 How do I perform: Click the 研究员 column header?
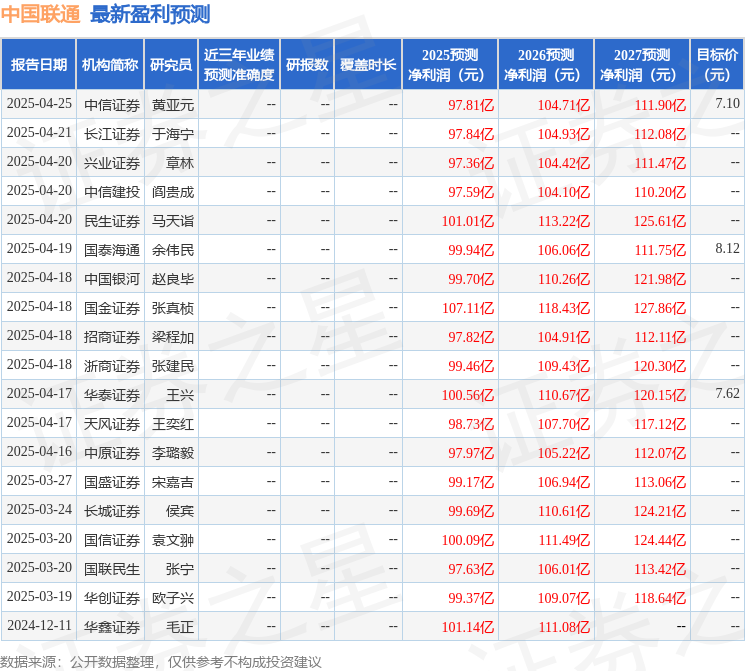pyautogui.click(x=171, y=65)
